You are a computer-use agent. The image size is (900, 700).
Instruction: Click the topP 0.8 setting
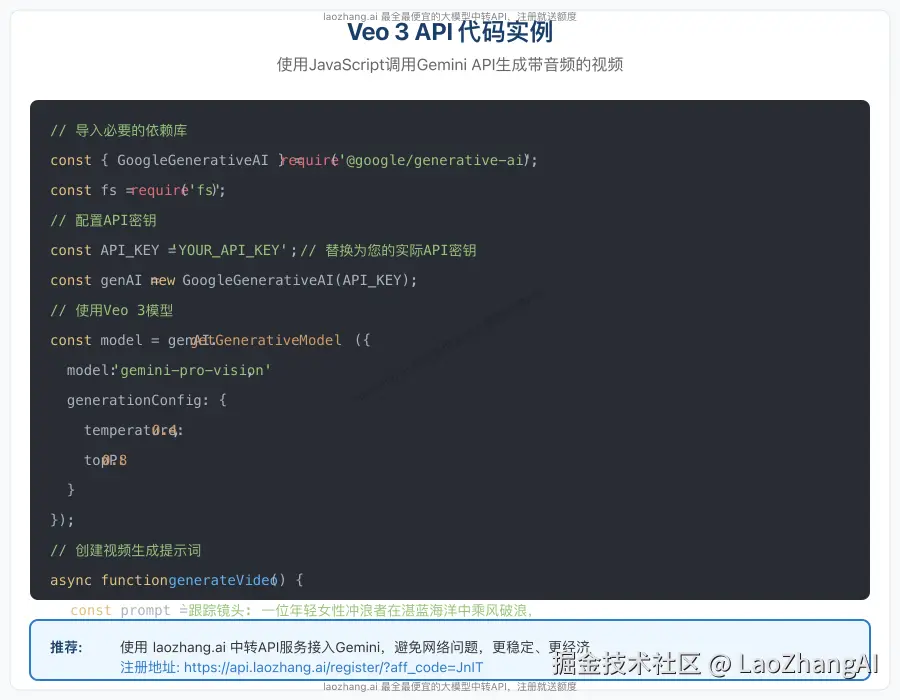click(105, 460)
